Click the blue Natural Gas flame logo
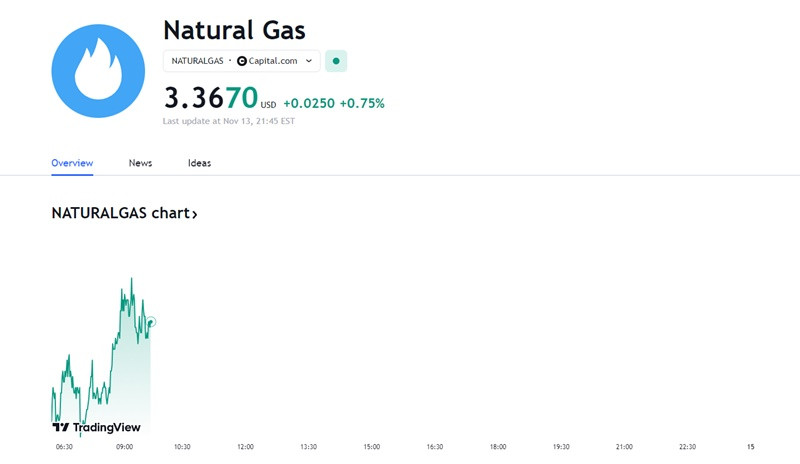Viewport: 800px width, 464px height. (x=98, y=71)
